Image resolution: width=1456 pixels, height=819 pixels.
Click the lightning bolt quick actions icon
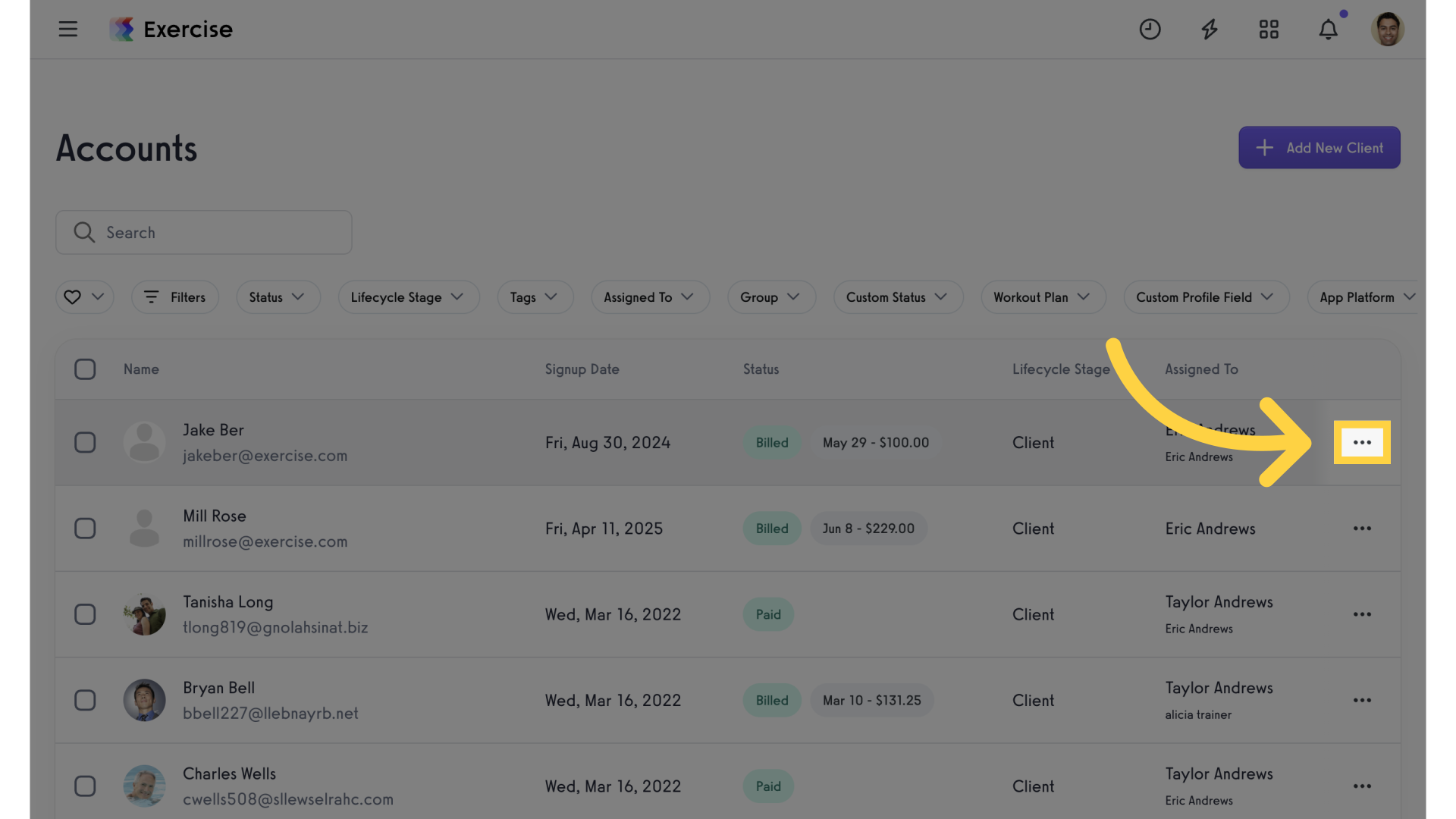(1210, 29)
